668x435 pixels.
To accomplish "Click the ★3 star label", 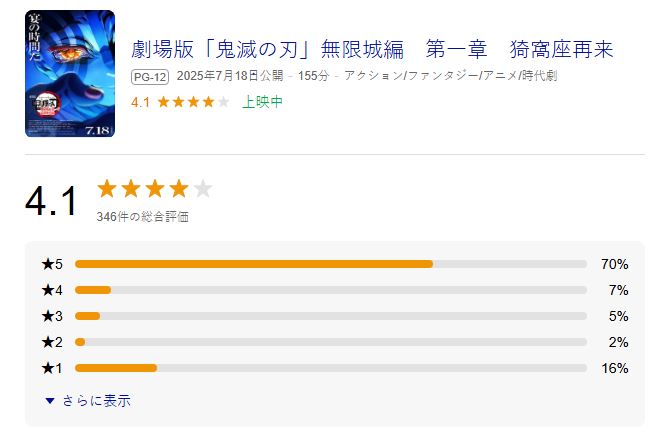I will [52, 316].
